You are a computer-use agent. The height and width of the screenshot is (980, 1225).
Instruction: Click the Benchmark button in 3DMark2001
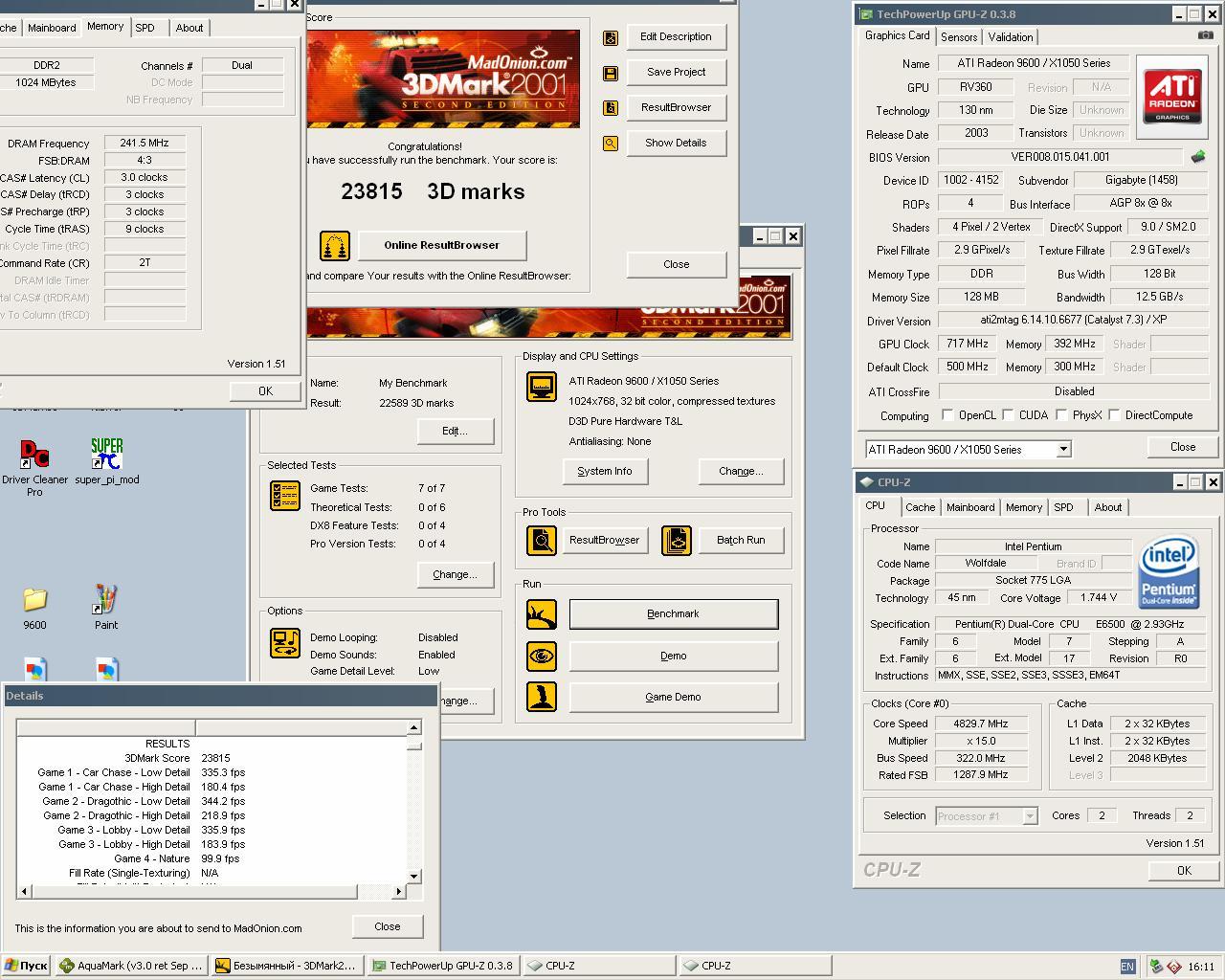[x=673, y=614]
